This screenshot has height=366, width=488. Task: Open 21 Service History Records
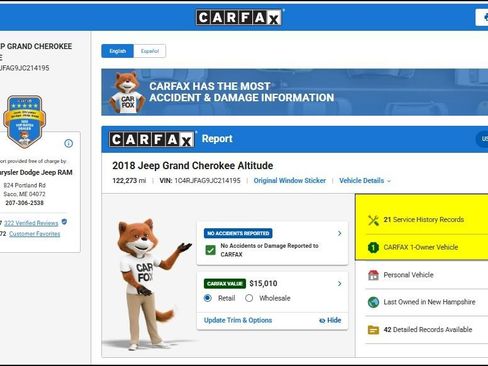coord(424,219)
